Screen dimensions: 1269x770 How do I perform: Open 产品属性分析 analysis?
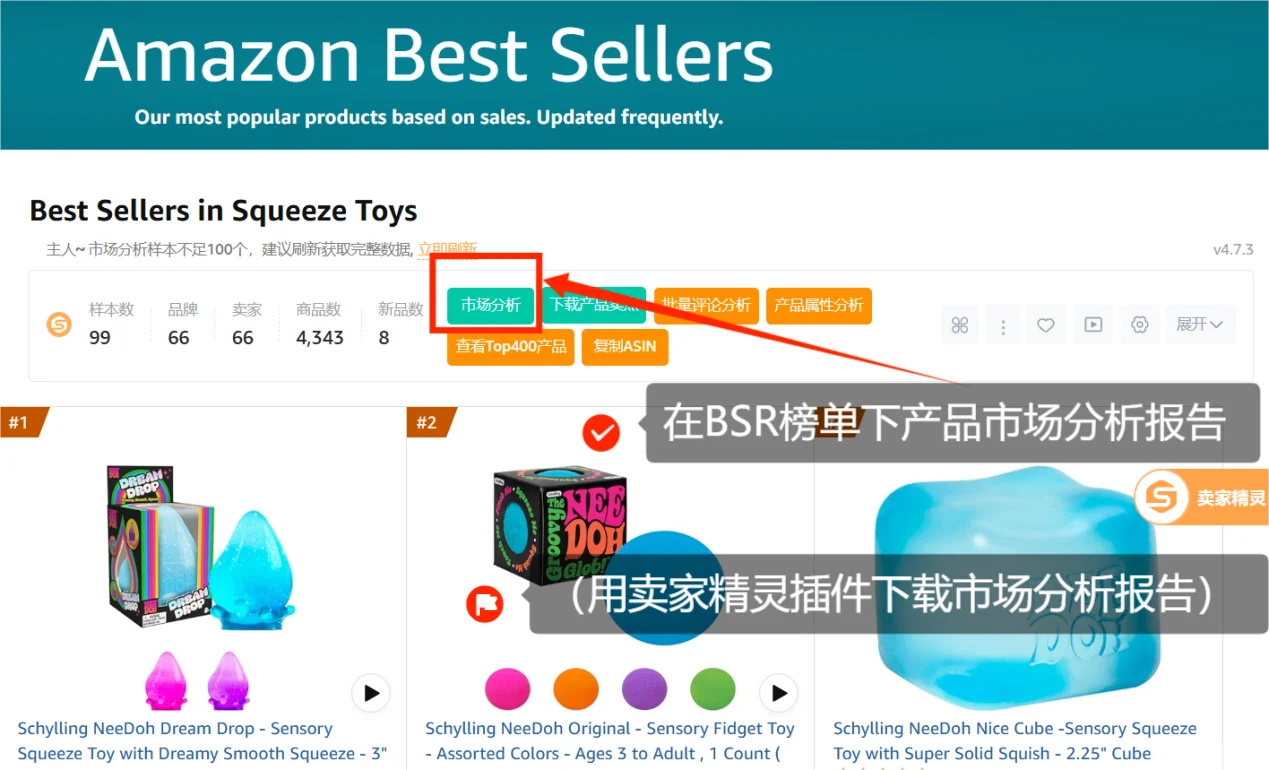pos(819,306)
